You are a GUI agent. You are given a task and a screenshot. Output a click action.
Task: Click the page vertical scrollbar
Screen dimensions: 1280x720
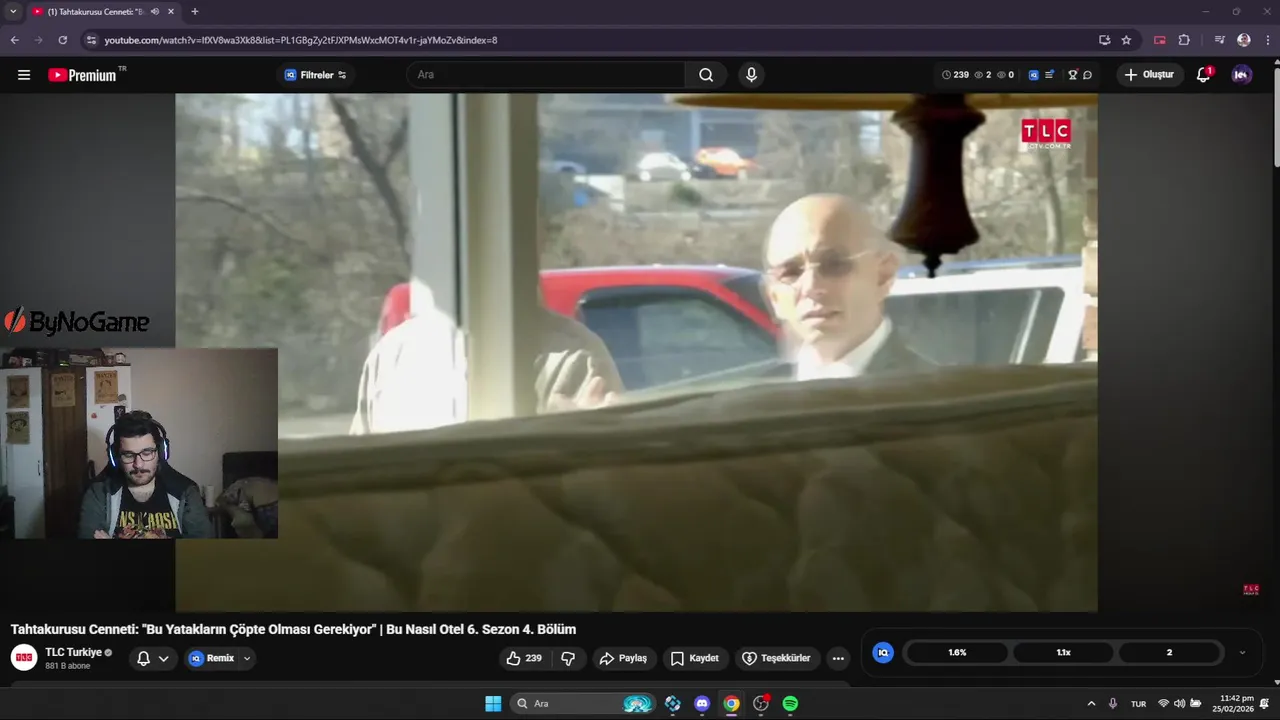[1276, 115]
